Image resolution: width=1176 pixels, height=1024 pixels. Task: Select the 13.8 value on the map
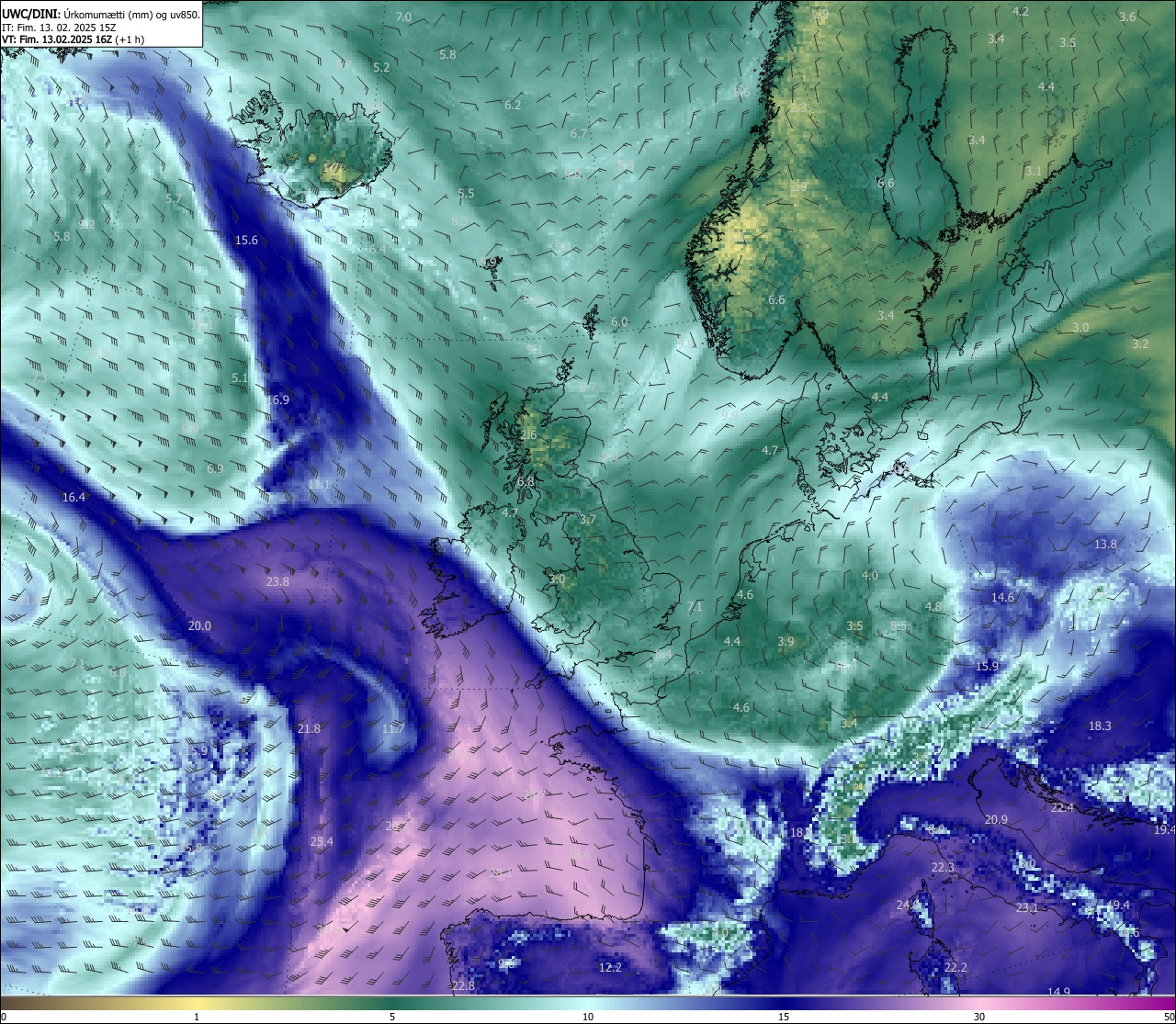tap(1105, 544)
